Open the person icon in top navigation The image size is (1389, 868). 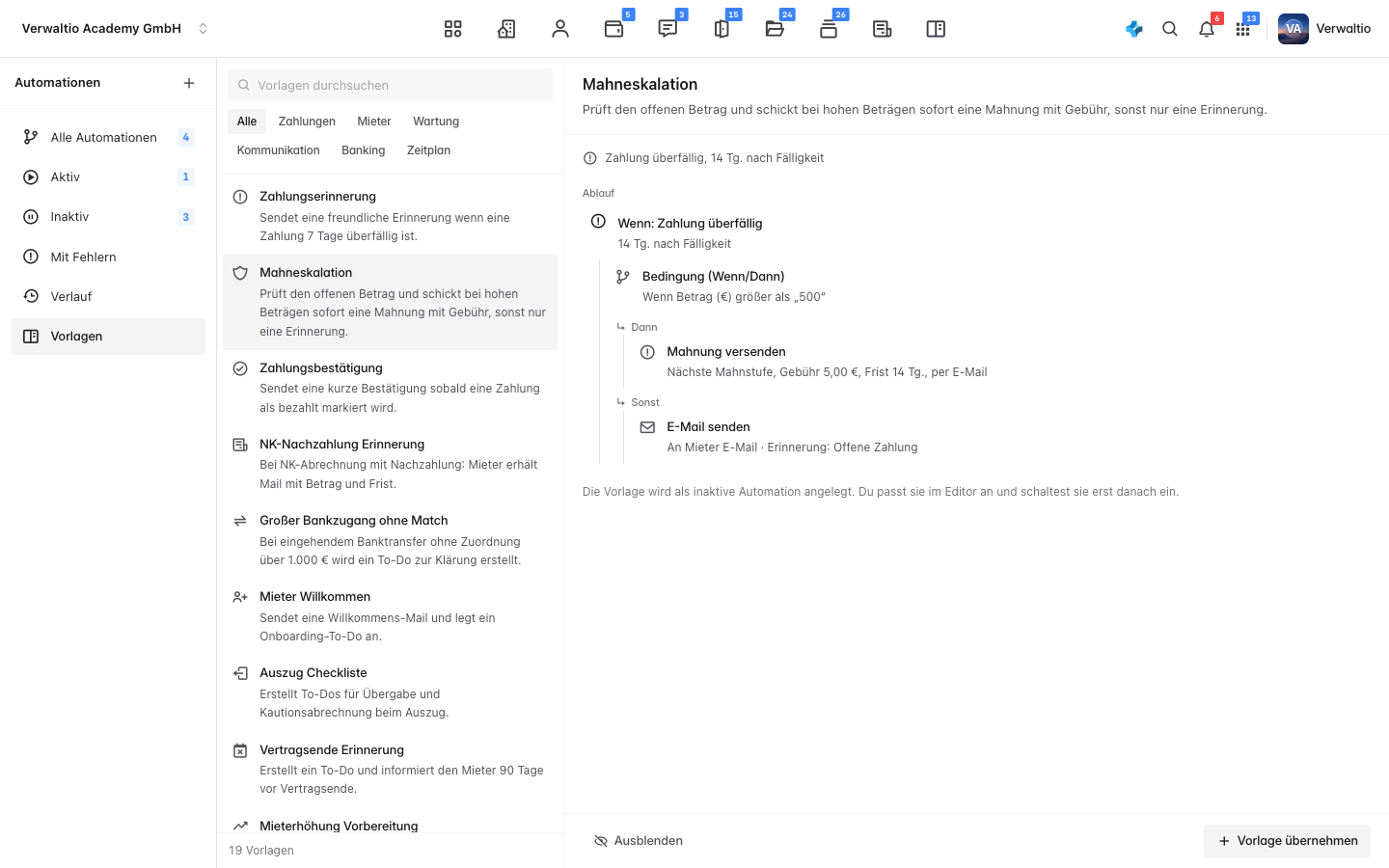click(560, 29)
